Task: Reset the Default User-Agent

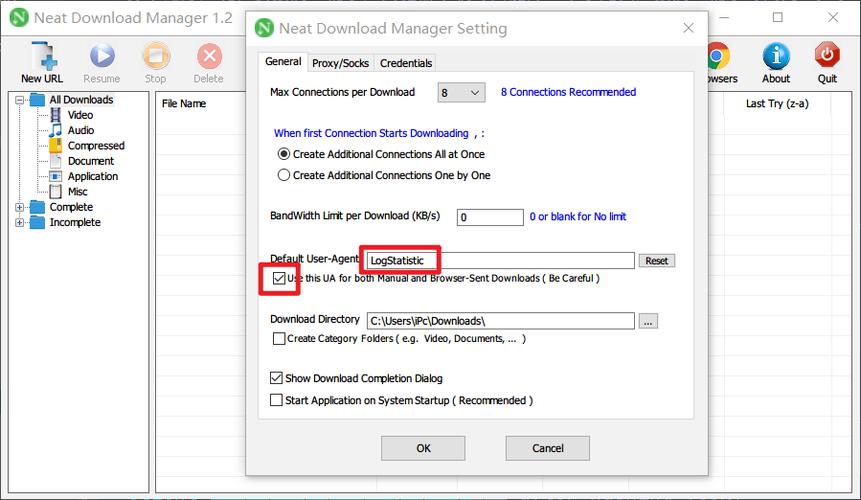Action: (x=657, y=261)
